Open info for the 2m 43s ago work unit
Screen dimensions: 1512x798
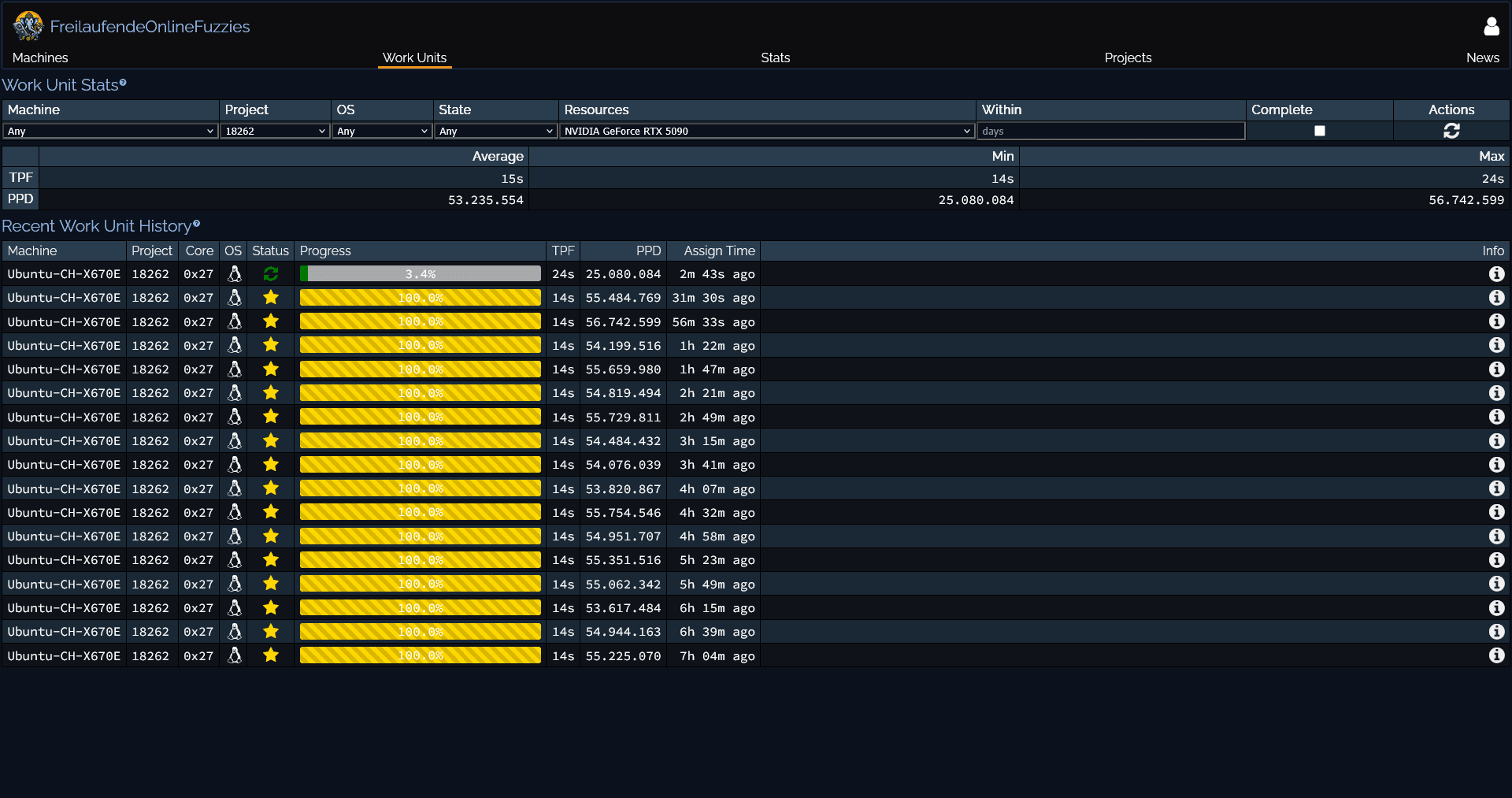[1496, 274]
